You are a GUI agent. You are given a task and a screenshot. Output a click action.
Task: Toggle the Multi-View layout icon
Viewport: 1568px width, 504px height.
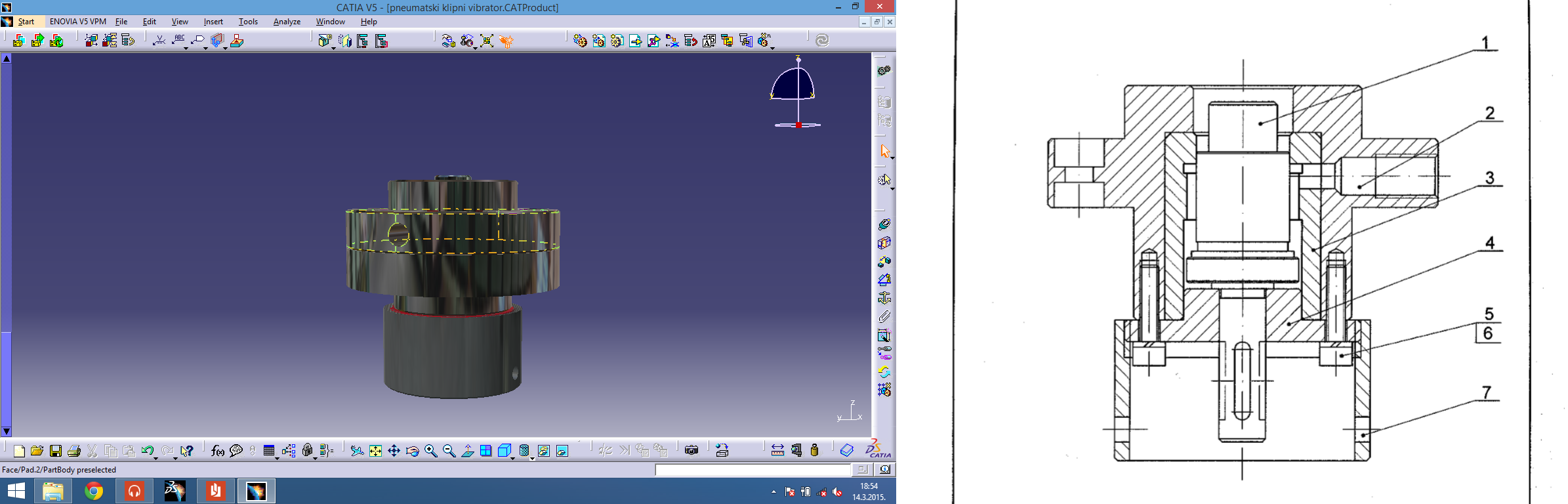(x=485, y=451)
